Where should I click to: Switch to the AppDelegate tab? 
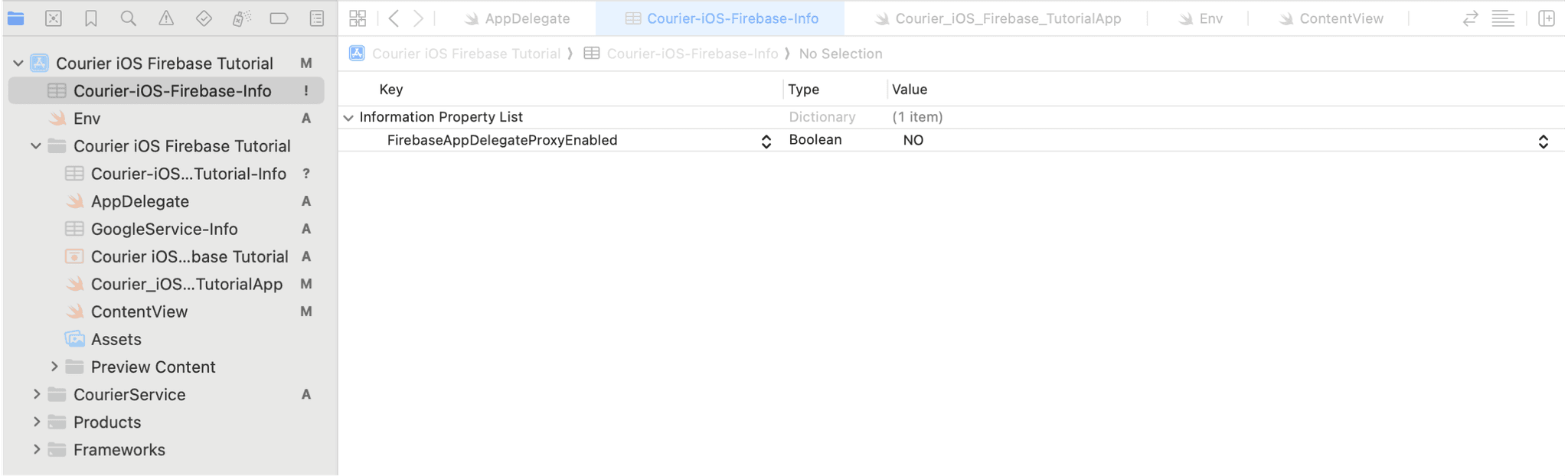(518, 18)
